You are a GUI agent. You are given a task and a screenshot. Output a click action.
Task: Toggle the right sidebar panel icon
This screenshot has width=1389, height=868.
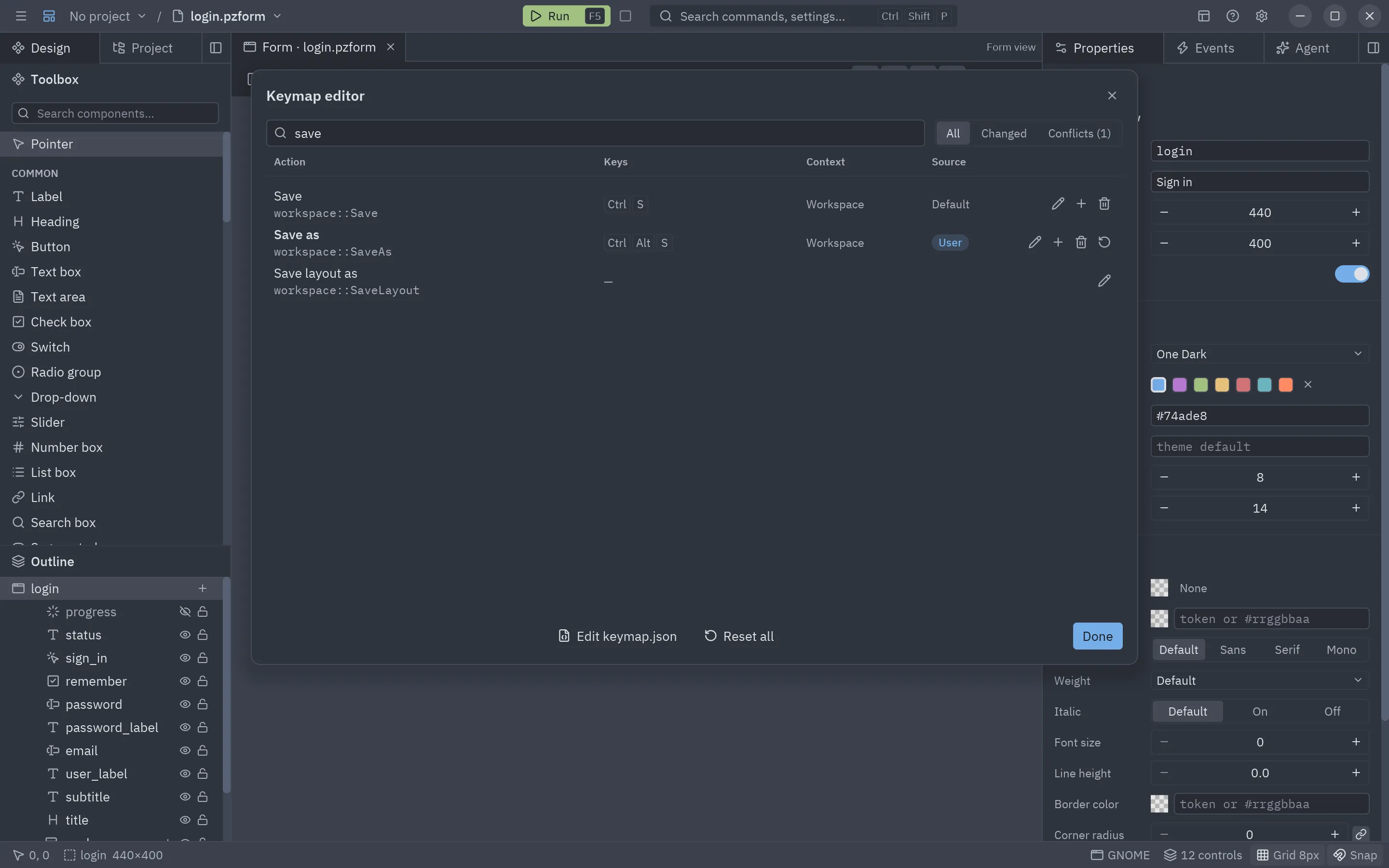(1373, 48)
